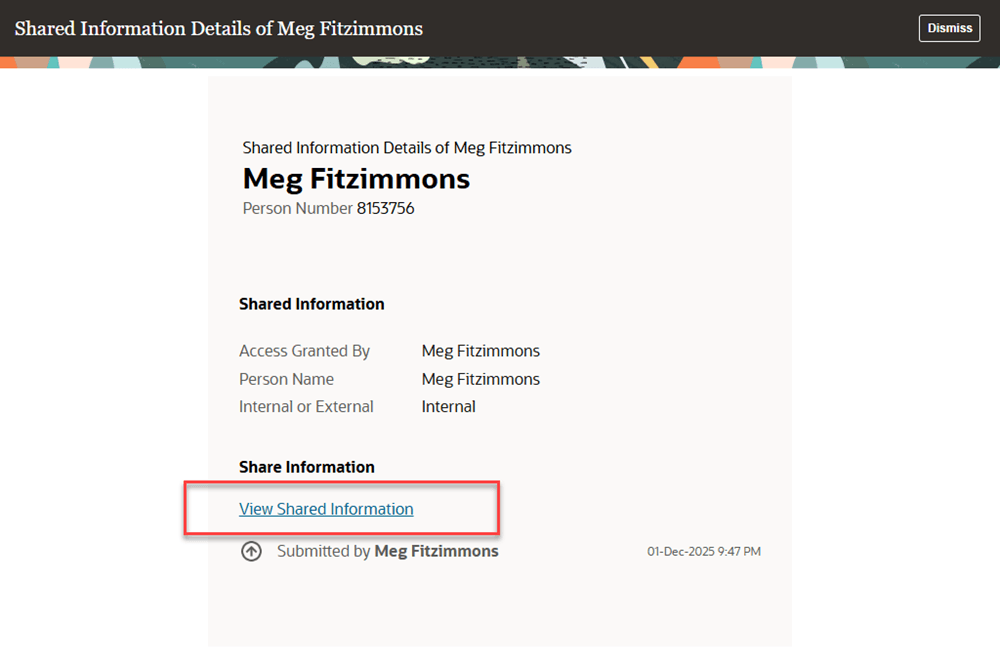Image resolution: width=1000 pixels, height=658 pixels.
Task: Click the Internal or External label
Action: click(x=306, y=406)
